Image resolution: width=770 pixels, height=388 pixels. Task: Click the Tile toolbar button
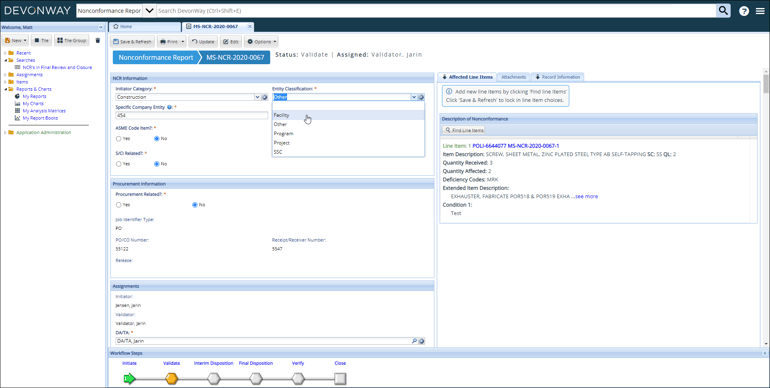coord(41,40)
